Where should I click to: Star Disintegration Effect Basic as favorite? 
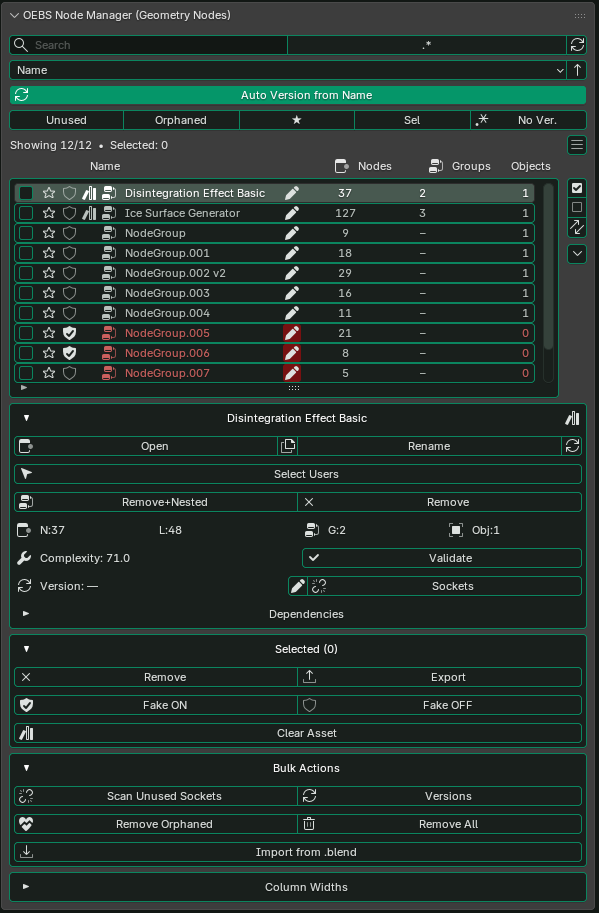point(49,193)
